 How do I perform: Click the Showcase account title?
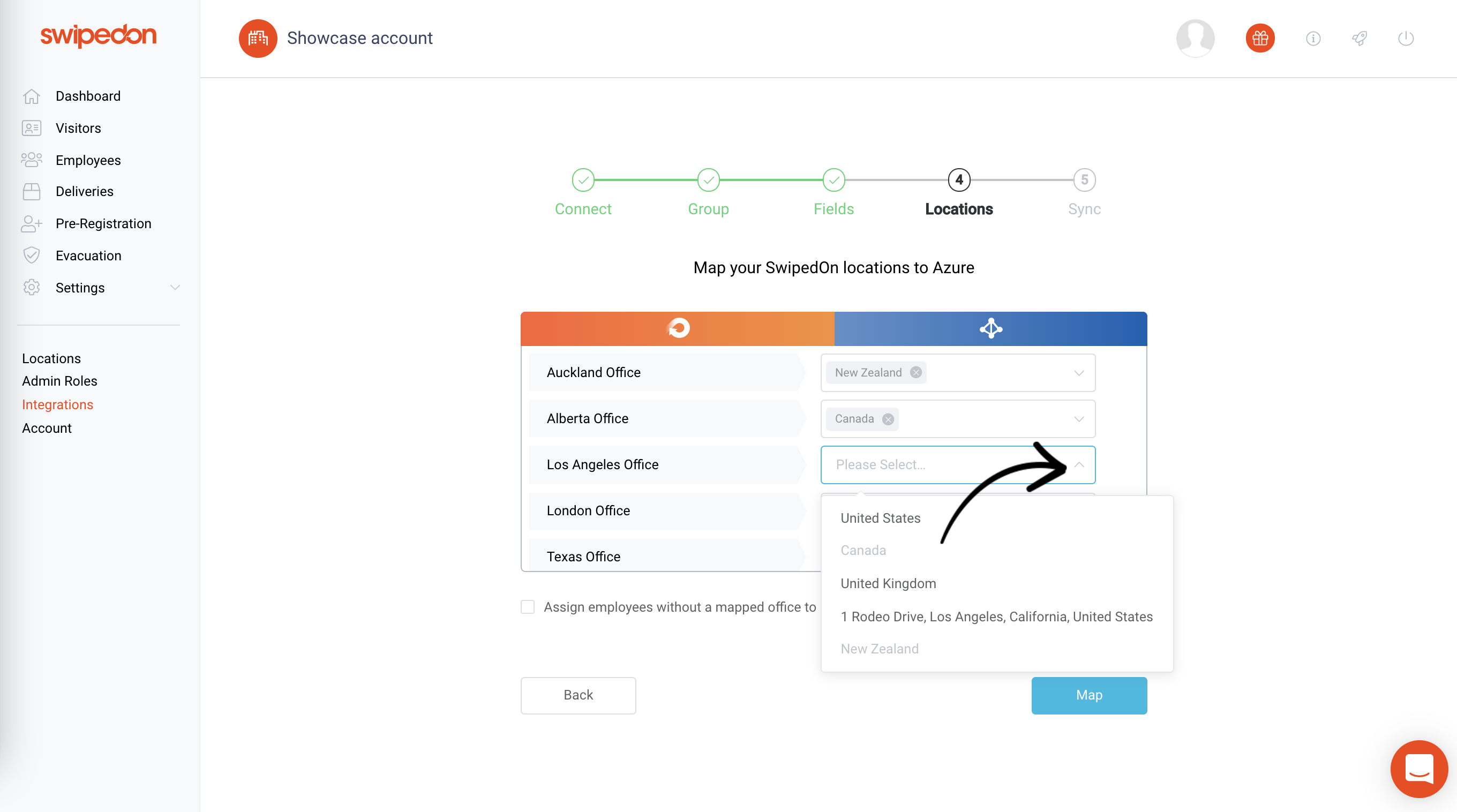(x=360, y=39)
